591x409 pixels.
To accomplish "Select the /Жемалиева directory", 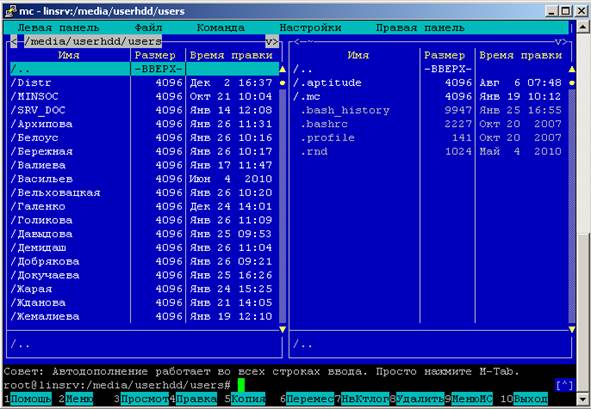I will 144,317.
